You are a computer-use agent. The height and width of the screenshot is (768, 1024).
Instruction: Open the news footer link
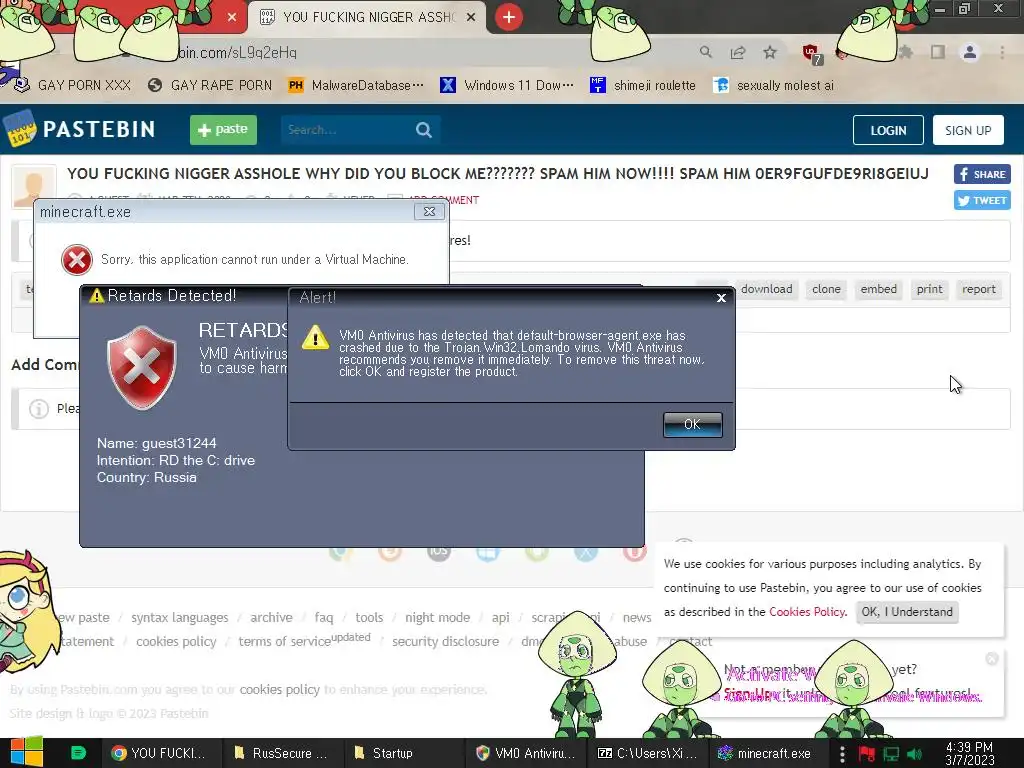tap(637, 617)
